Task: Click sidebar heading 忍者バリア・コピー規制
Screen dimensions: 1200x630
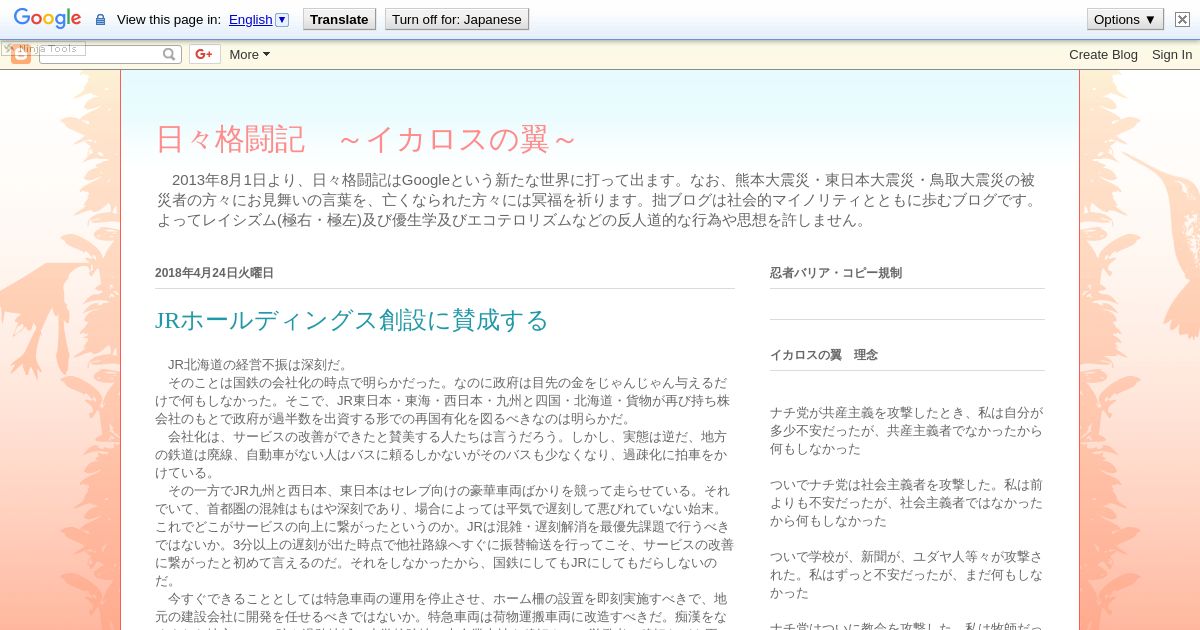Action: click(x=836, y=273)
